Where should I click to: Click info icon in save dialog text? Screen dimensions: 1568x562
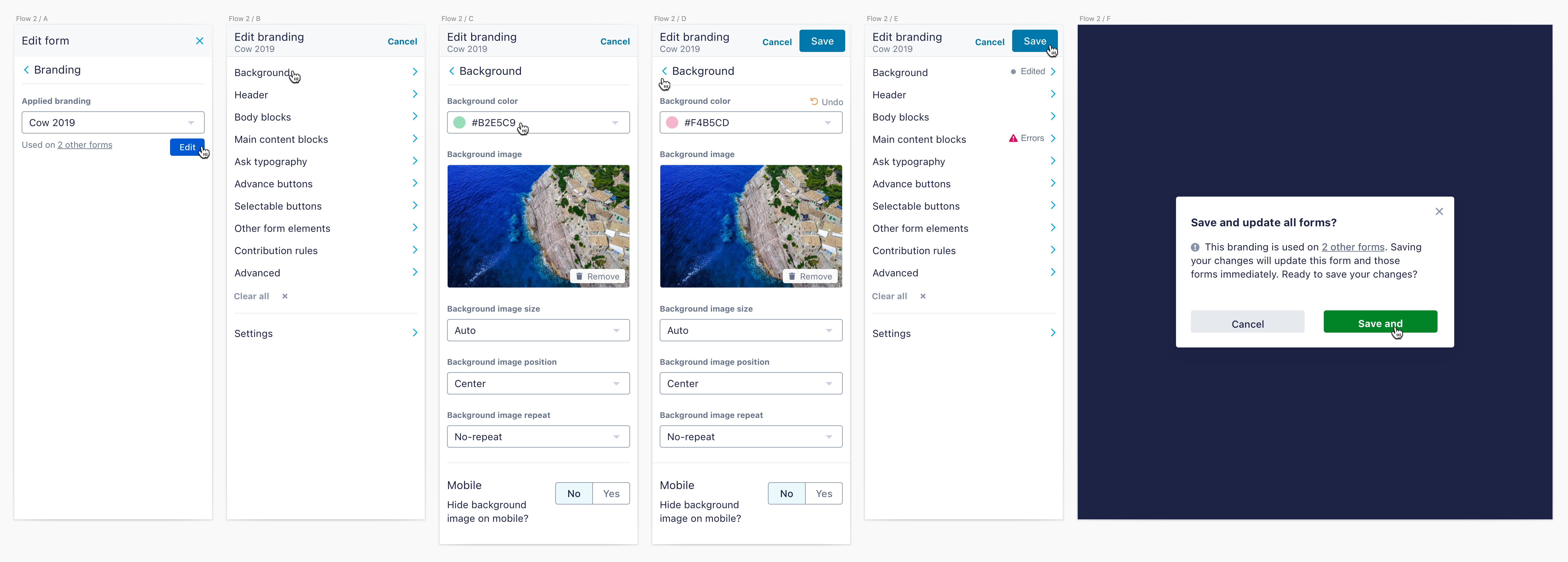(1195, 247)
